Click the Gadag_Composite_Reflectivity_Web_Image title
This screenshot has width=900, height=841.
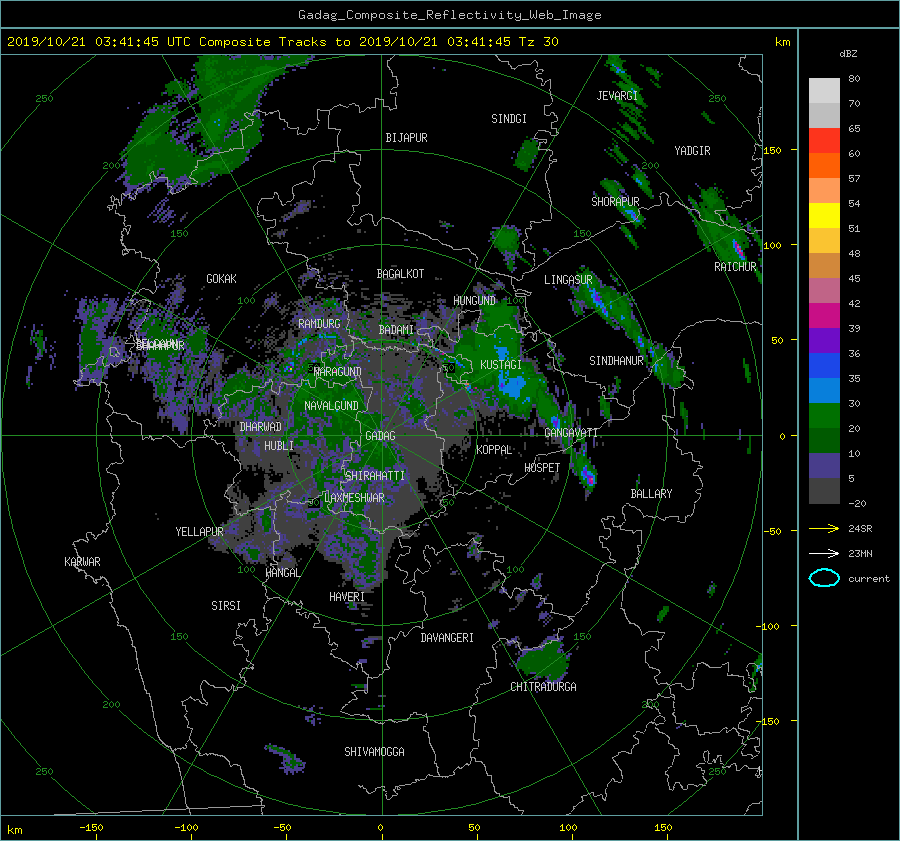click(x=449, y=15)
